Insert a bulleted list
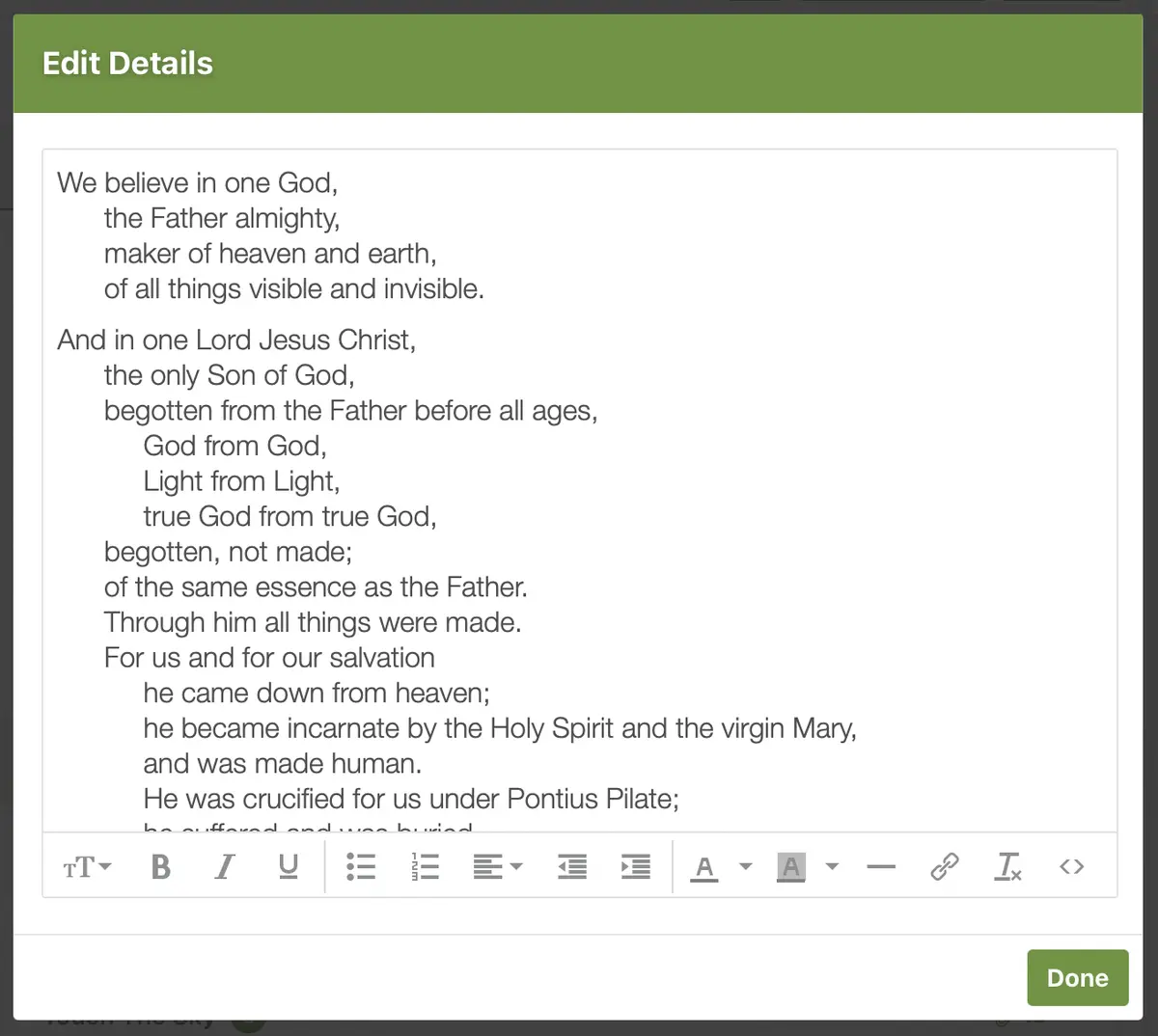The image size is (1158, 1036). pos(361,867)
